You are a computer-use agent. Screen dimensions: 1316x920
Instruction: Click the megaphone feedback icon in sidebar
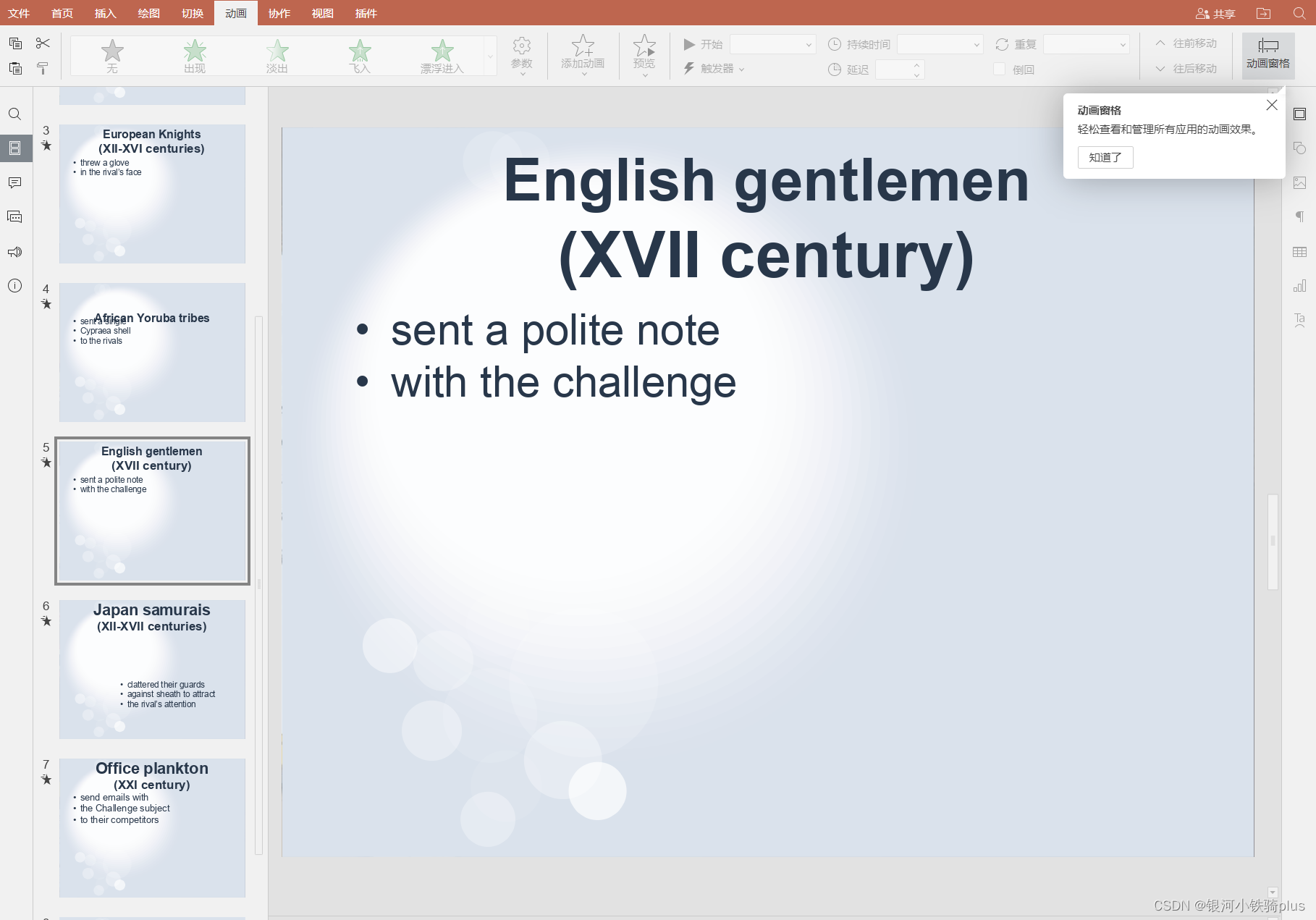point(14,251)
